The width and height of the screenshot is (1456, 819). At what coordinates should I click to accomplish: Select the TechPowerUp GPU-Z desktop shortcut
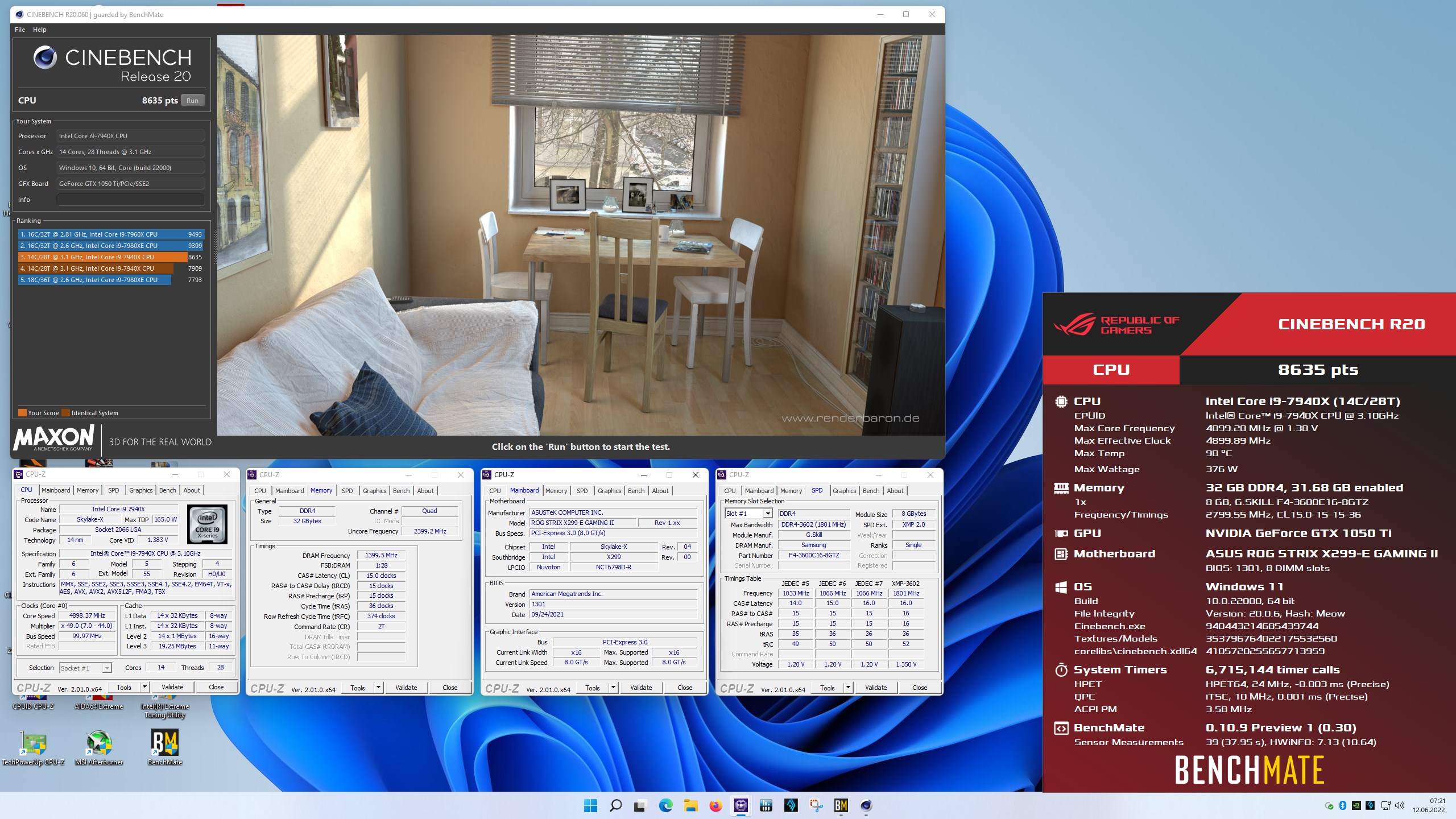[x=33, y=748]
